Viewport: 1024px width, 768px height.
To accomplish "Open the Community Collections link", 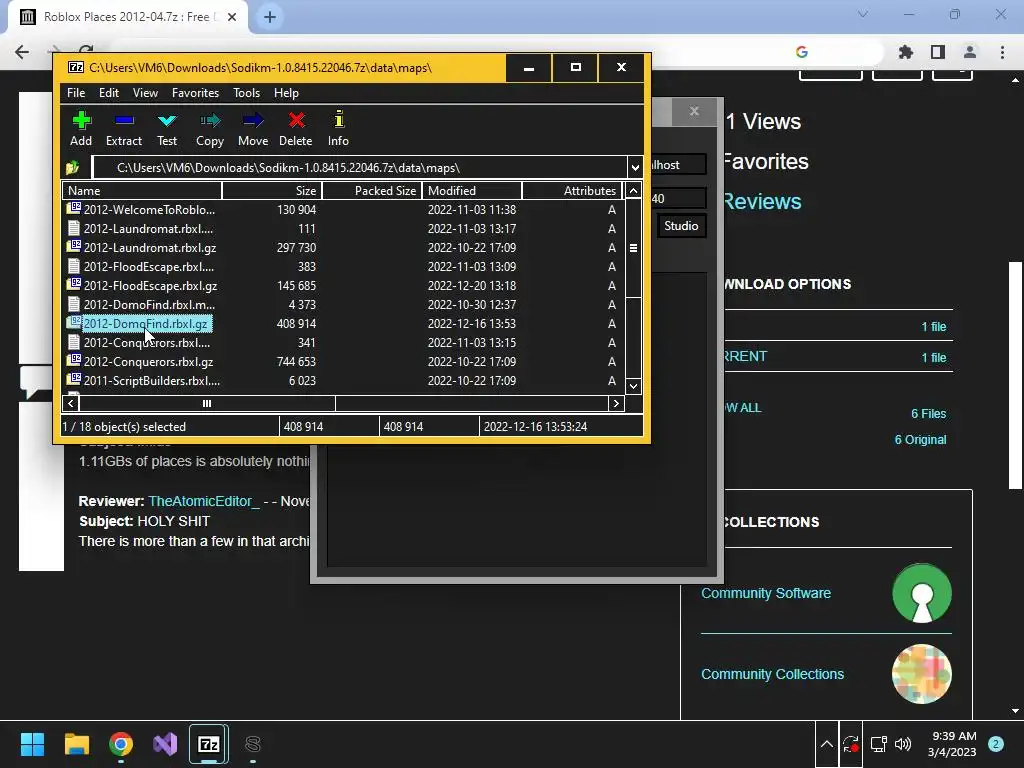I will [x=773, y=674].
